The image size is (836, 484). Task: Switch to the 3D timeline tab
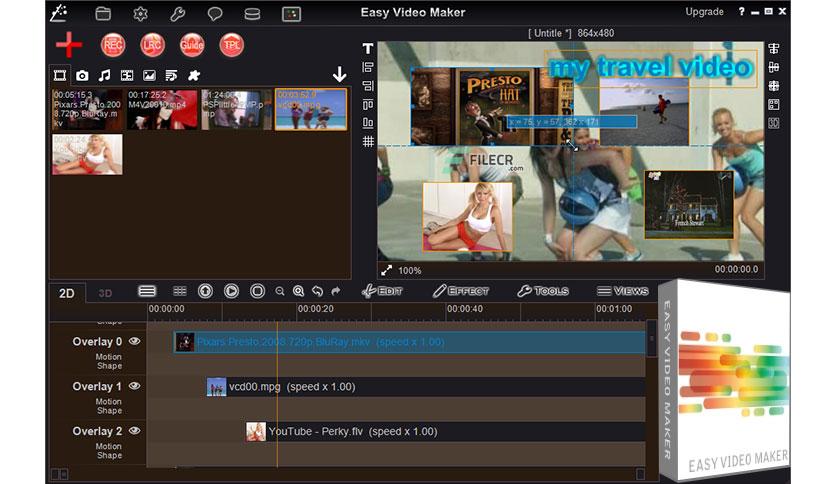tap(105, 293)
